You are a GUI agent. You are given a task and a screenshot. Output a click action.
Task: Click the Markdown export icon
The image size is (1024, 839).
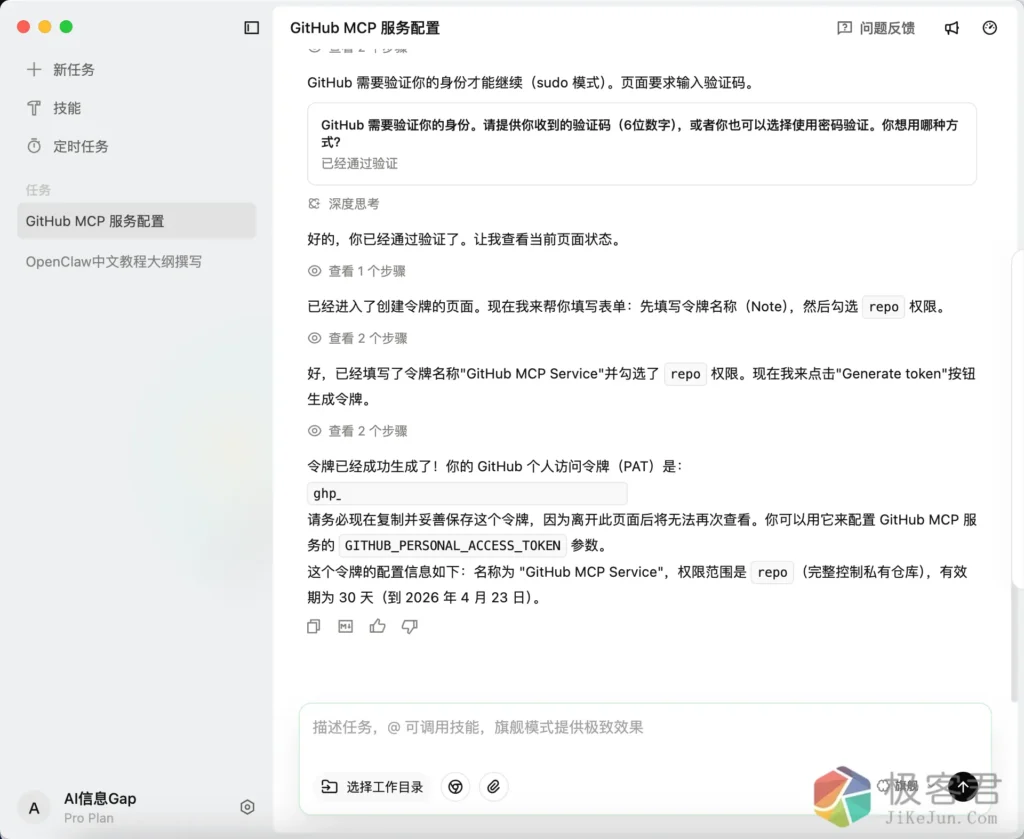346,626
